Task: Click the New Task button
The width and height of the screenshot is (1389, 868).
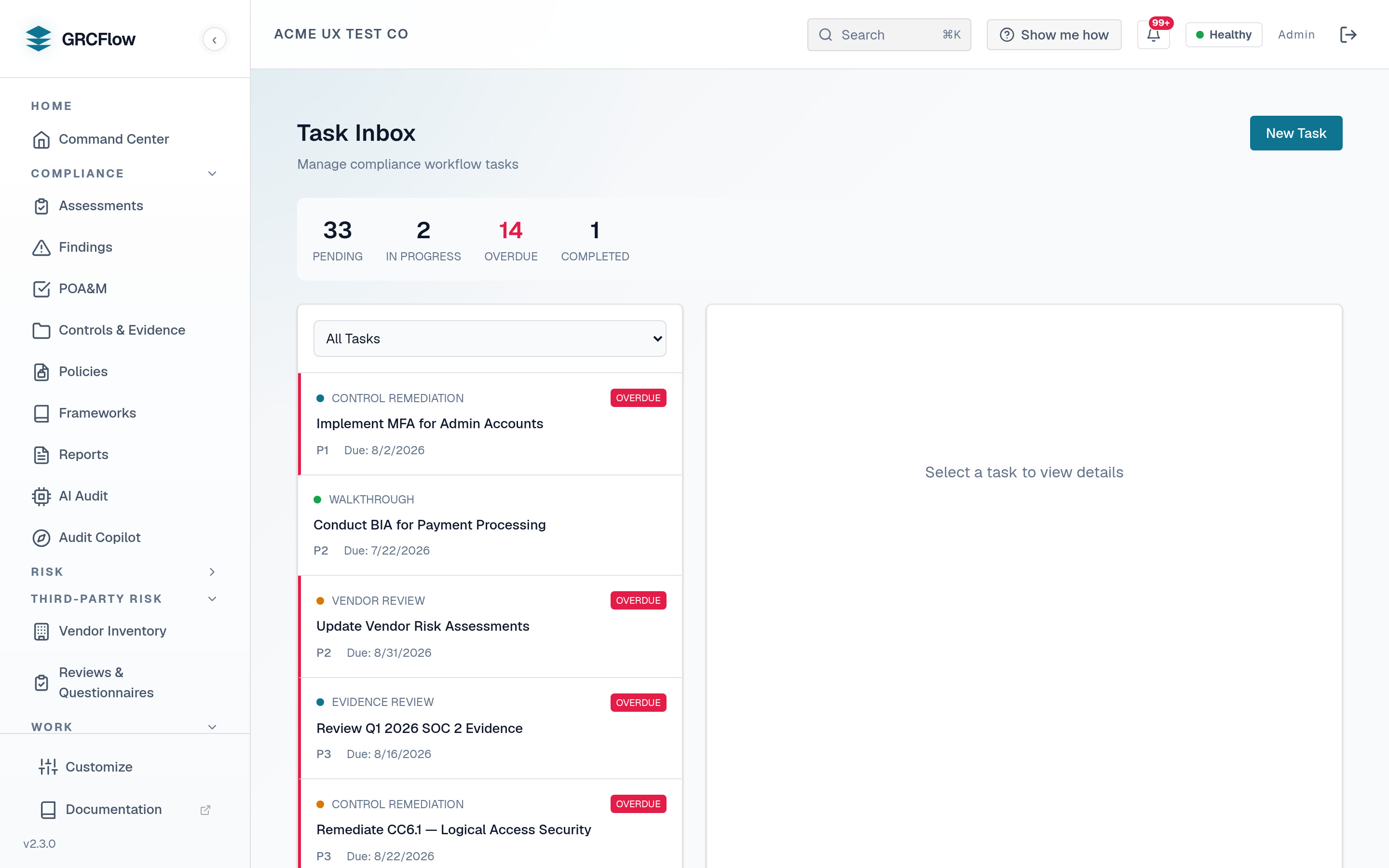Action: tap(1295, 133)
